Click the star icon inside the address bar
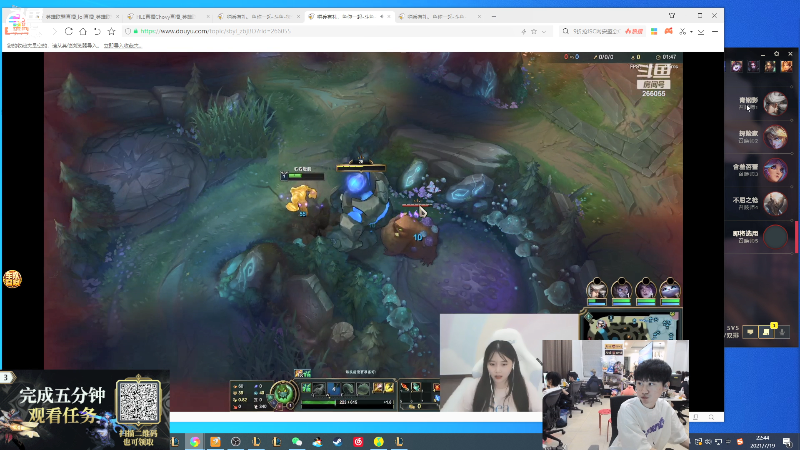 (534, 31)
